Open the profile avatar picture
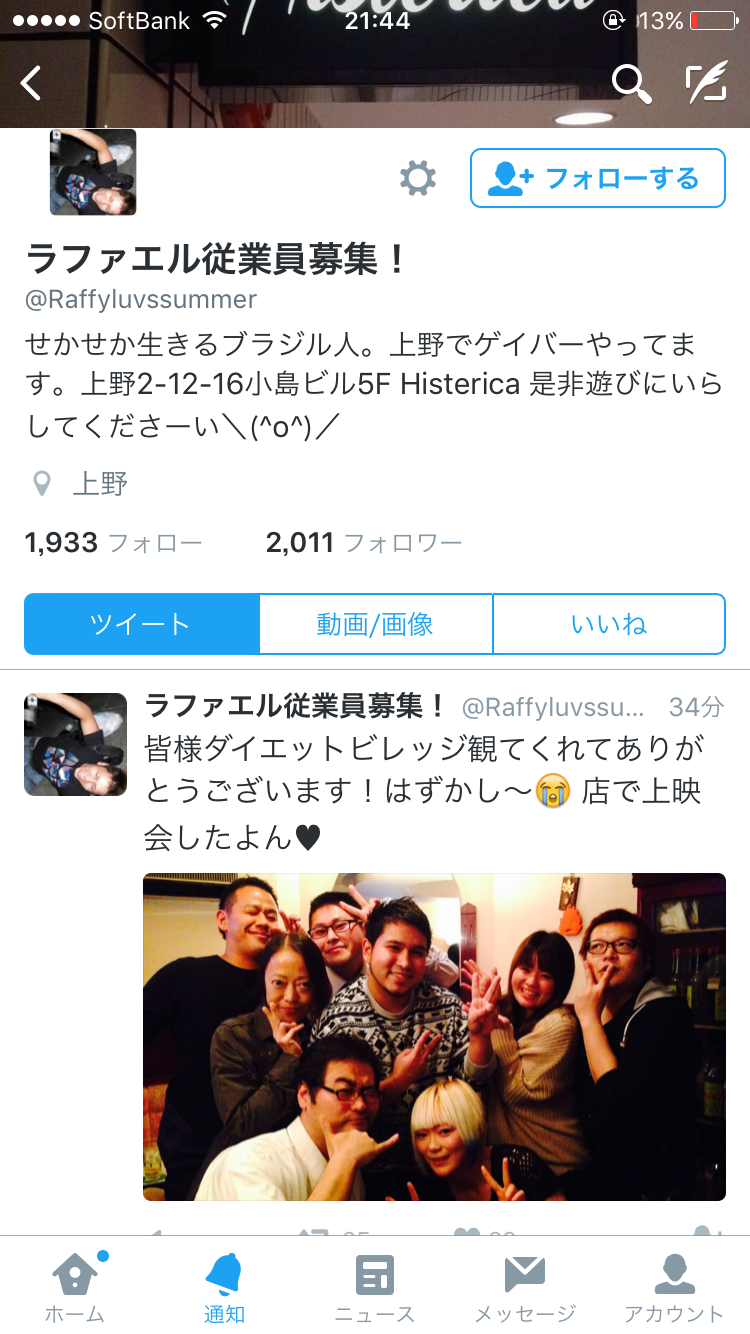Image resolution: width=750 pixels, height=1334 pixels. (93, 172)
